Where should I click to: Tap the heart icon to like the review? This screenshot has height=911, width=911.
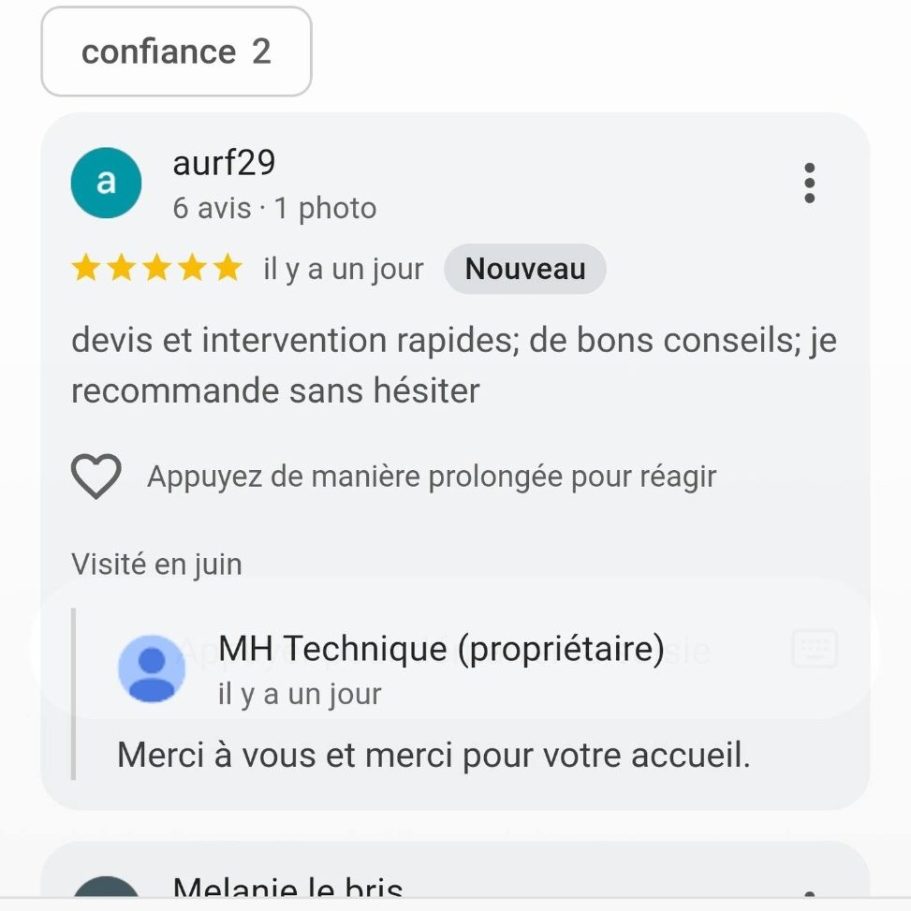point(96,476)
